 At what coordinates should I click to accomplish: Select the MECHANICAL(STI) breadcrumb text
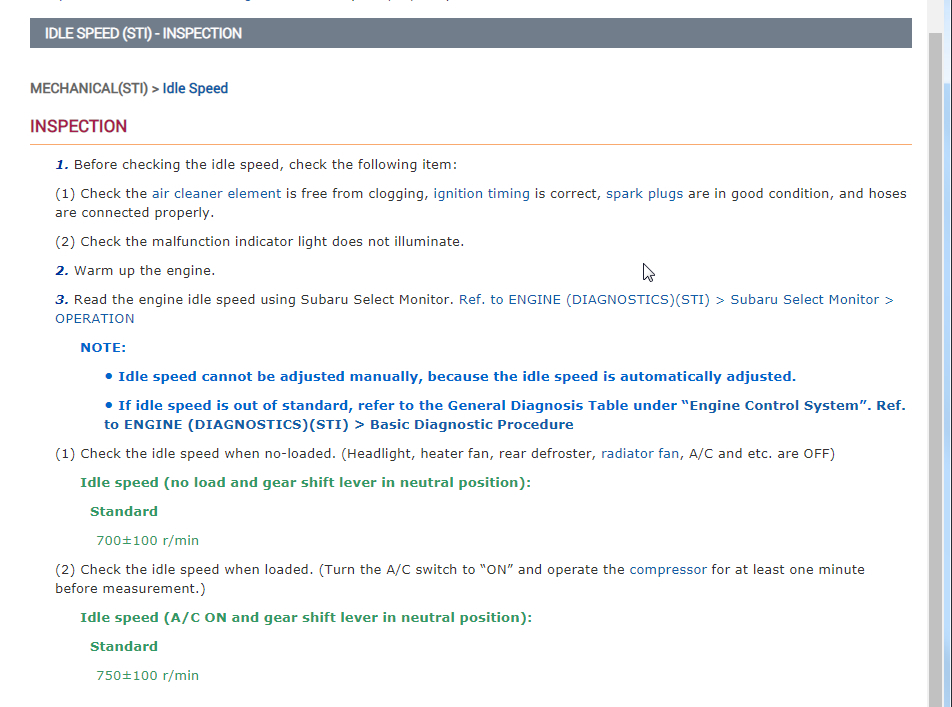[88, 88]
